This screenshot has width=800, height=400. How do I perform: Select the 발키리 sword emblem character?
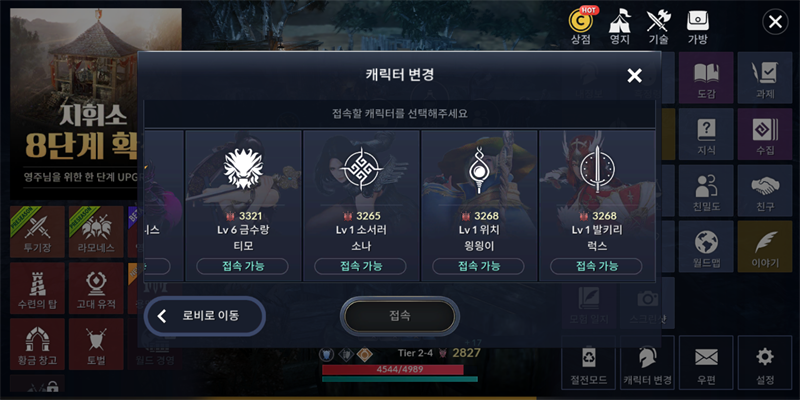tap(597, 206)
